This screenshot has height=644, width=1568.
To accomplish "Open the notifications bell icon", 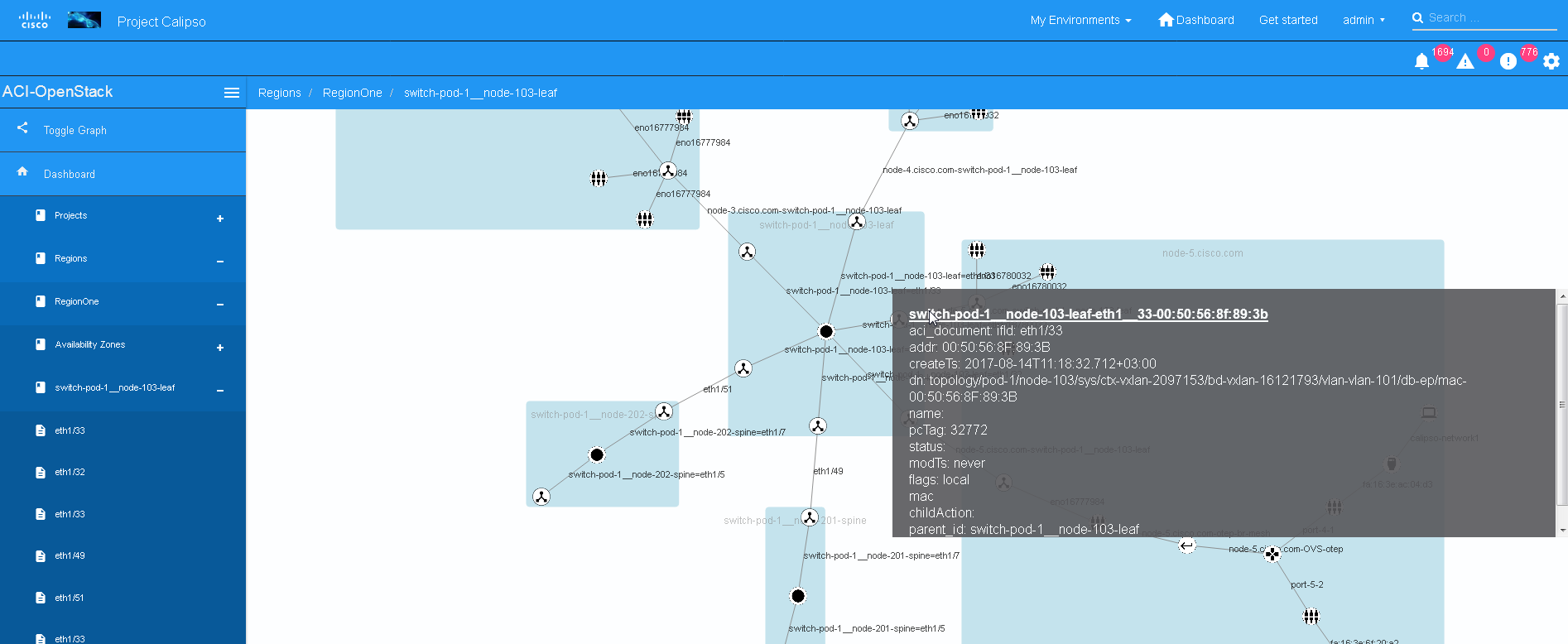I will point(1421,61).
